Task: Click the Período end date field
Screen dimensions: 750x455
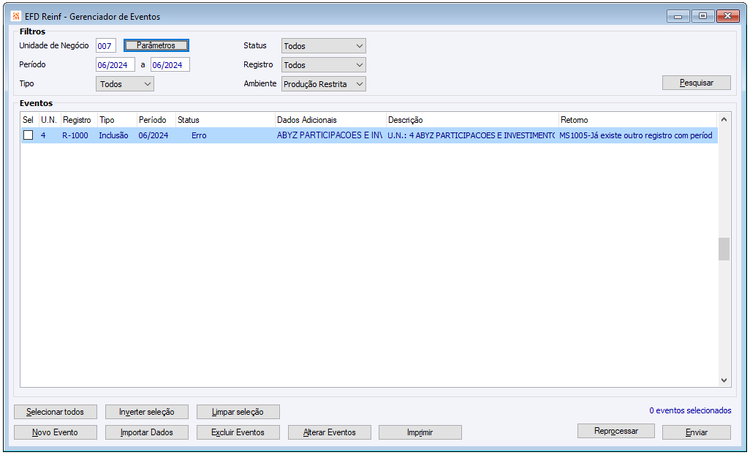Action: pyautogui.click(x=170, y=65)
